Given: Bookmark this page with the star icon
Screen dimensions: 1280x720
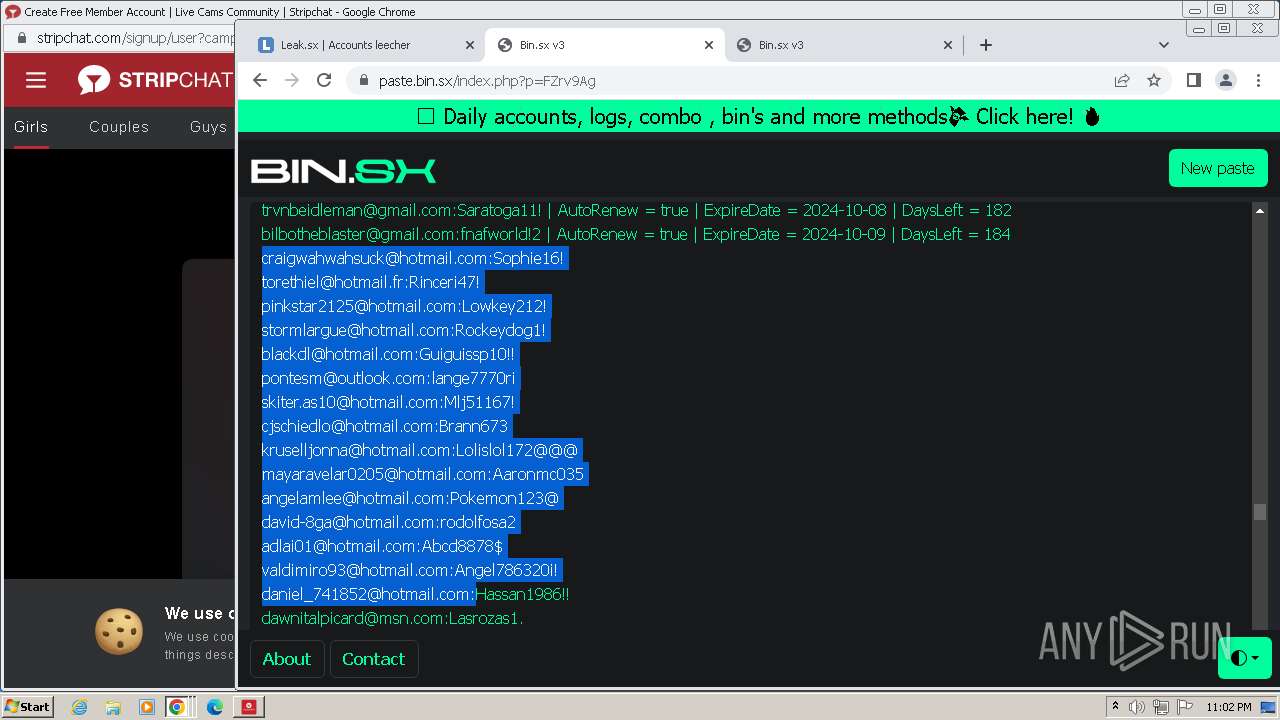Looking at the screenshot, I should [1154, 80].
